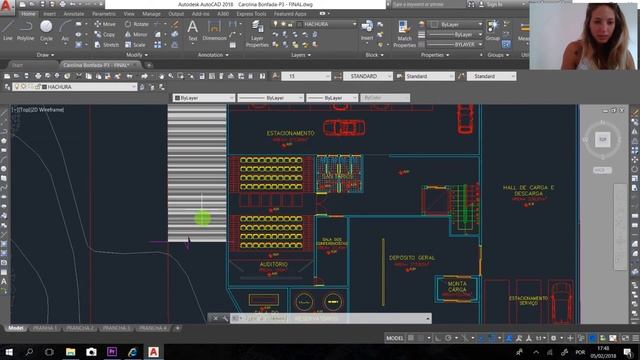Toggle ortho mode in status bar

(x=438, y=338)
